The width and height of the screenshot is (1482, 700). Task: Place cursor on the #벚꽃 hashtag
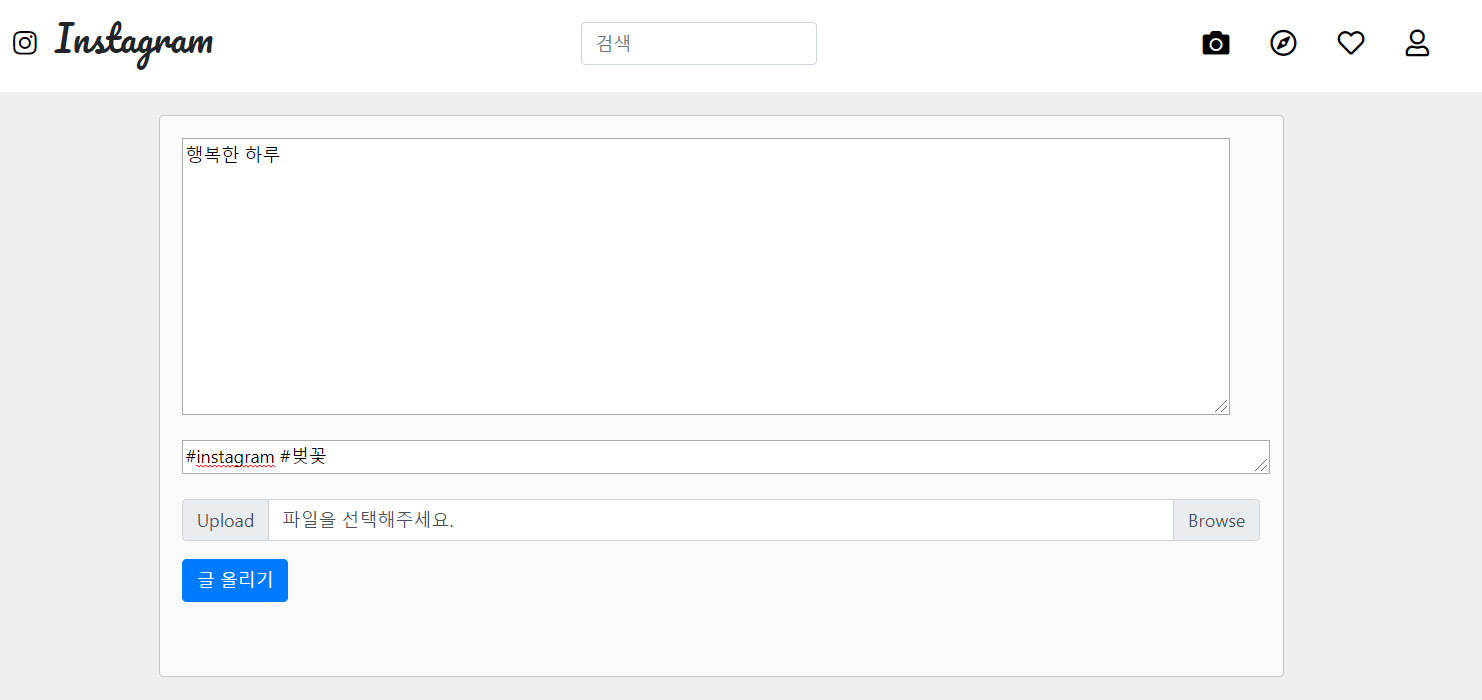click(x=303, y=457)
